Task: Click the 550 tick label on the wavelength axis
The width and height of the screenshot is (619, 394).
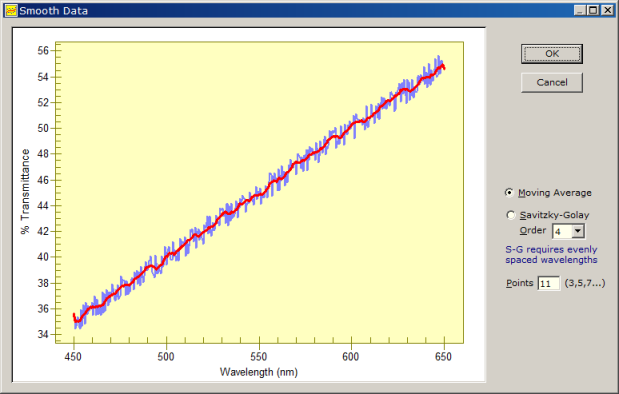Action: 259,356
